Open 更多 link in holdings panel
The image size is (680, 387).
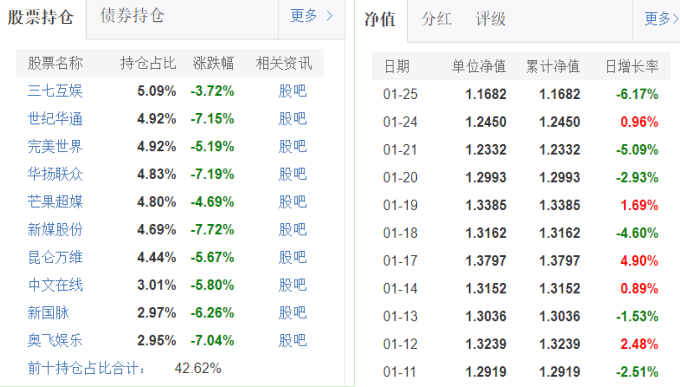click(311, 16)
